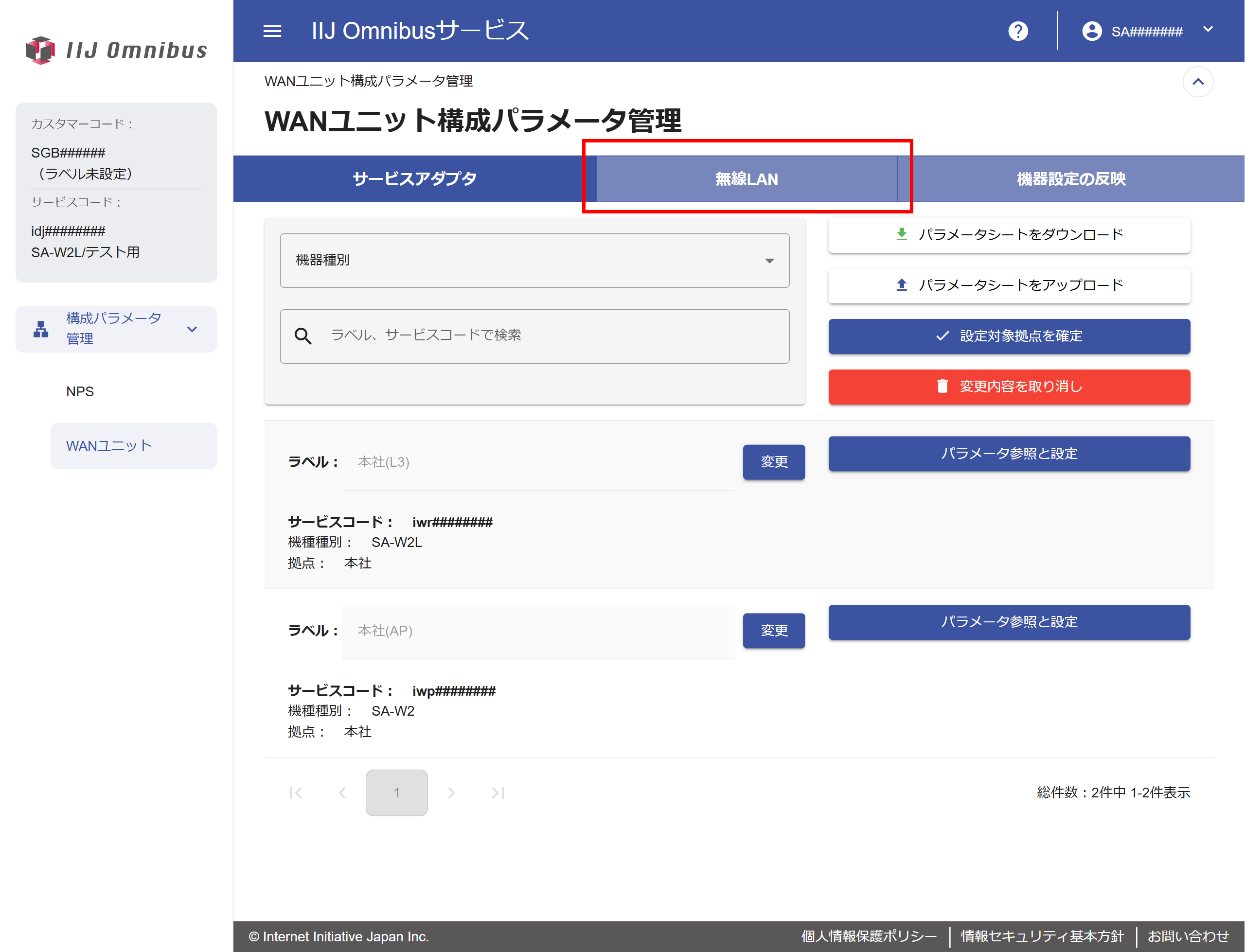
Task: Click page number 1 button
Action: (x=397, y=792)
